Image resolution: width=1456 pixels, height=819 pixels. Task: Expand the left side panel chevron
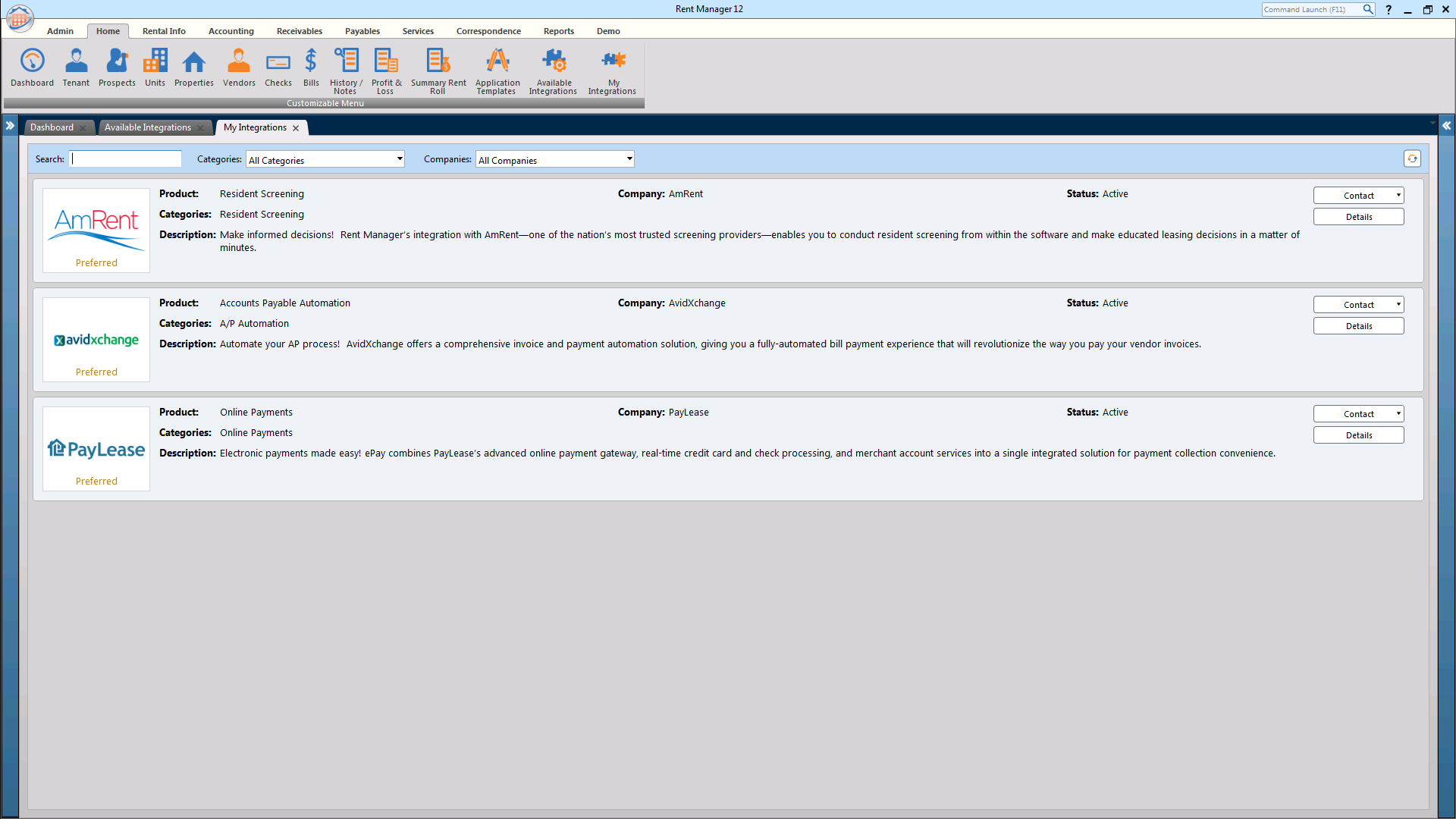click(10, 126)
